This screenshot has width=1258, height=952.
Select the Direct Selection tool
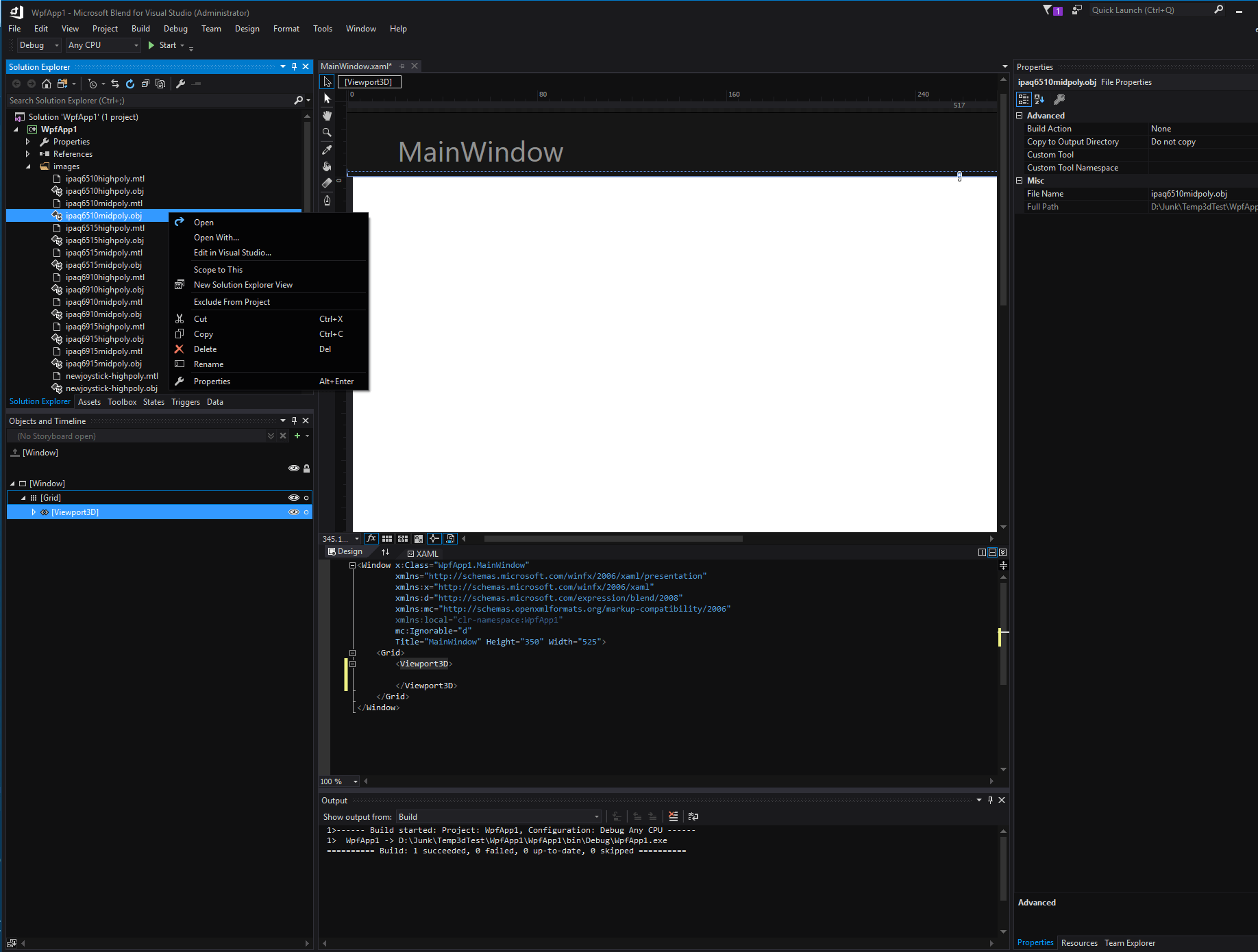(328, 99)
